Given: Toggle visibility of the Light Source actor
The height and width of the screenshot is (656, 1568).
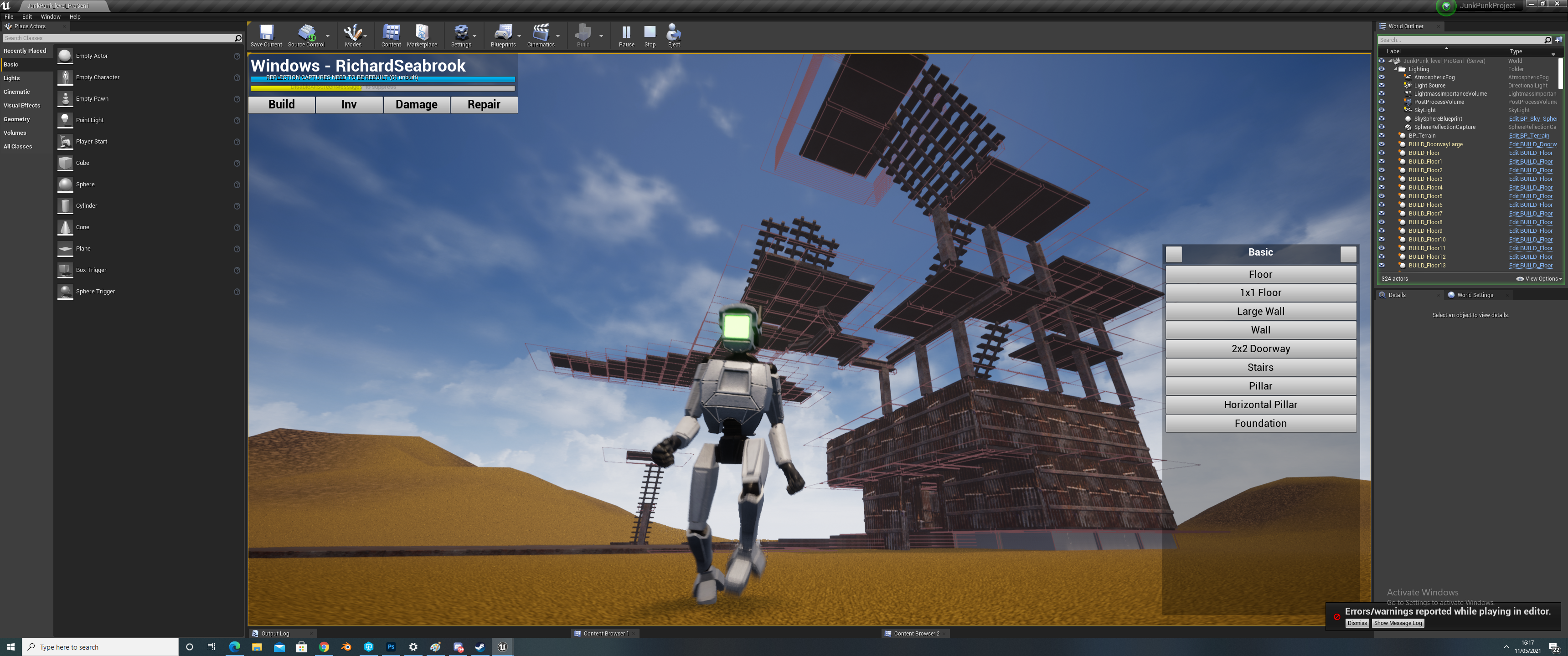Looking at the screenshot, I should pos(1382,85).
